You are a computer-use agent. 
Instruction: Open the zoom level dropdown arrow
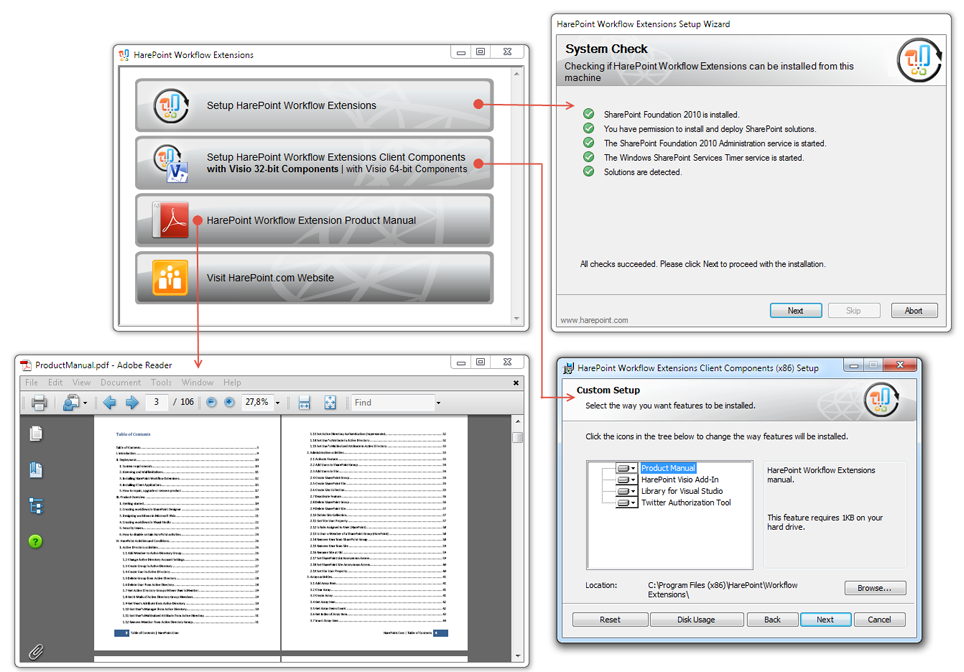click(x=277, y=403)
